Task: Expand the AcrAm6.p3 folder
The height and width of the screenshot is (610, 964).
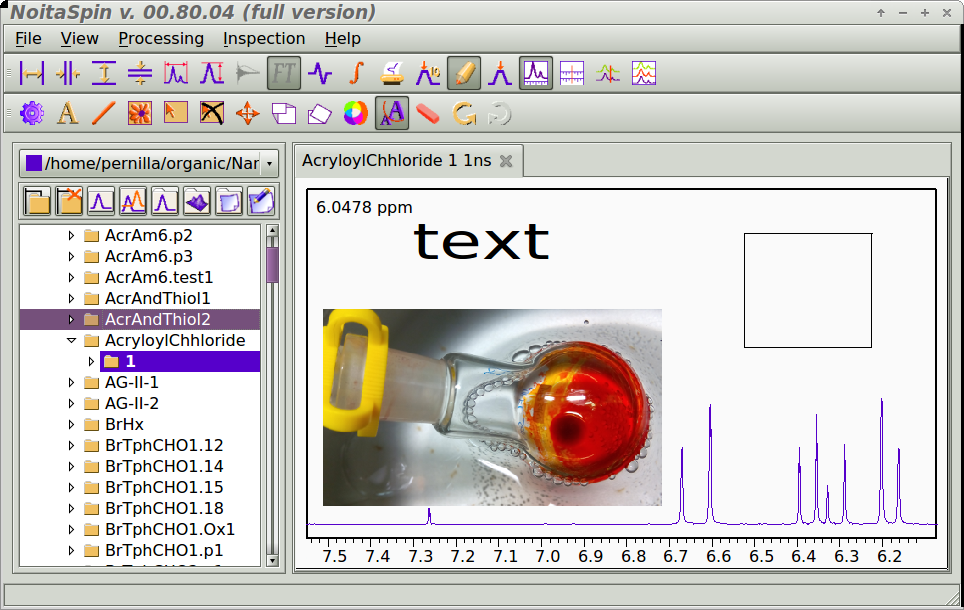Action: (x=71, y=256)
